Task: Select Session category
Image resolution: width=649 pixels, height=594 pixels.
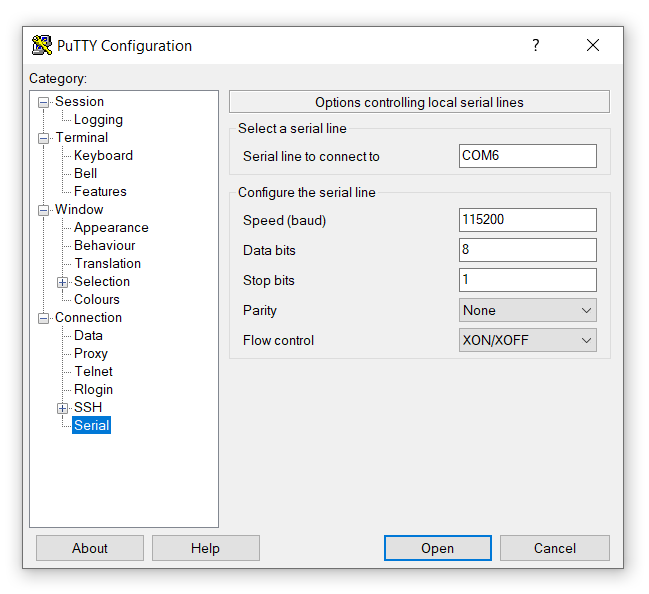Action: (79, 101)
